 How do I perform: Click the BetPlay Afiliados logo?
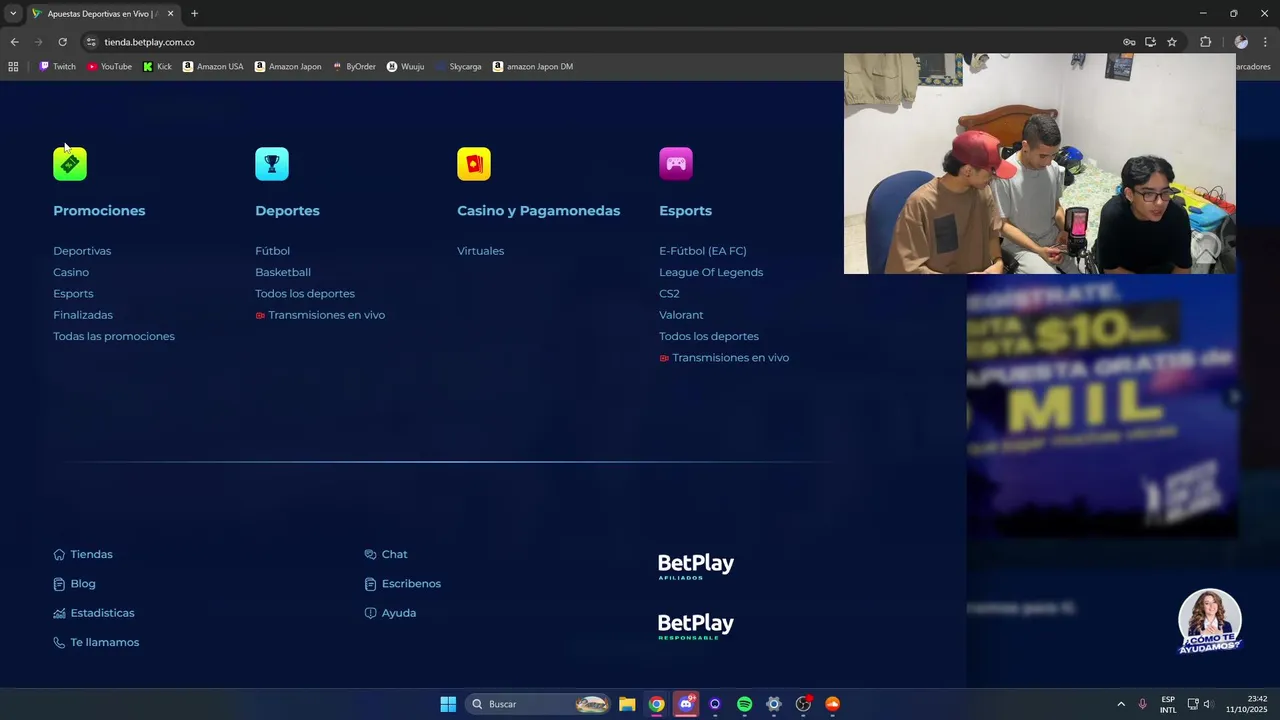click(x=696, y=567)
